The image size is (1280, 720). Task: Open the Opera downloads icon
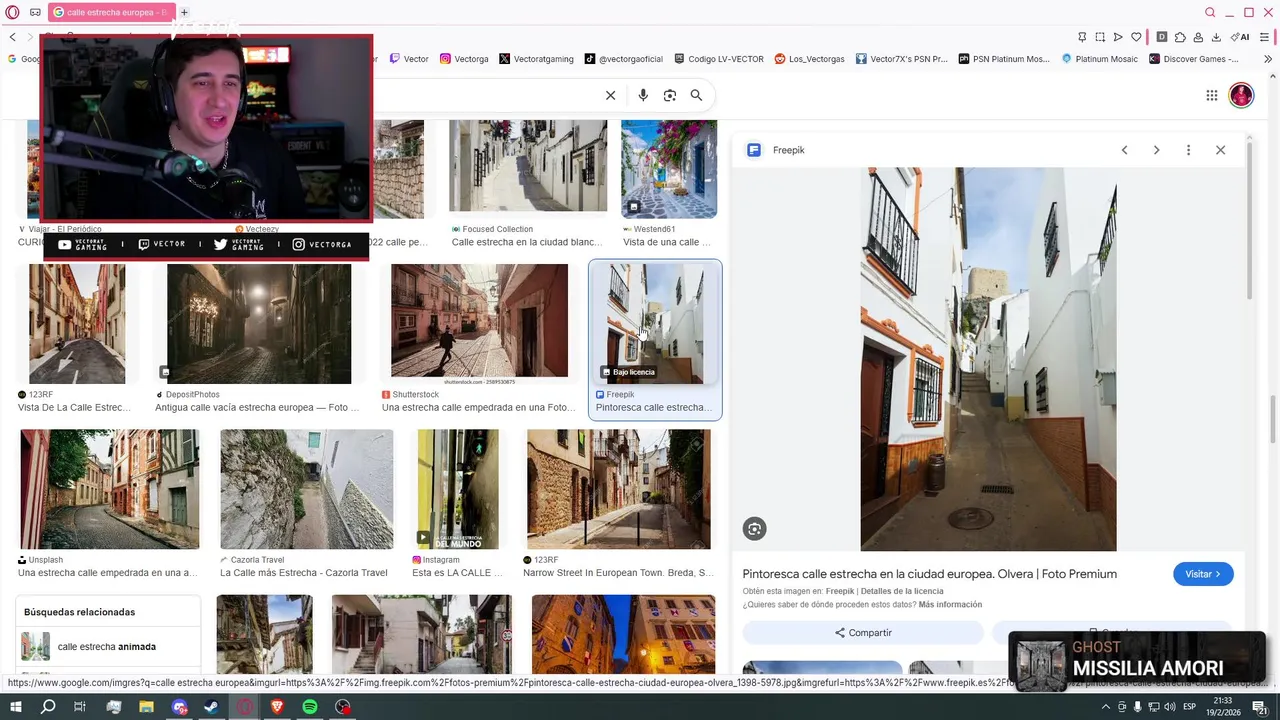point(1216,37)
